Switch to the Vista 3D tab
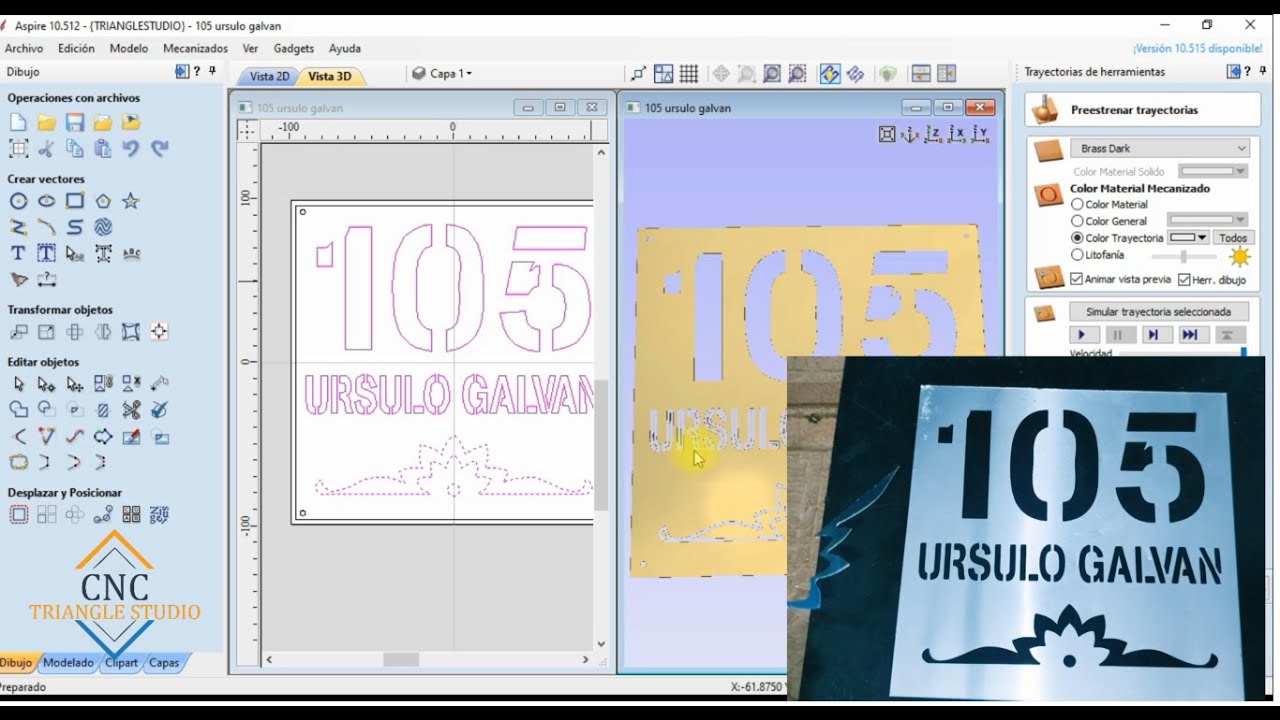The image size is (1280, 720). point(329,76)
